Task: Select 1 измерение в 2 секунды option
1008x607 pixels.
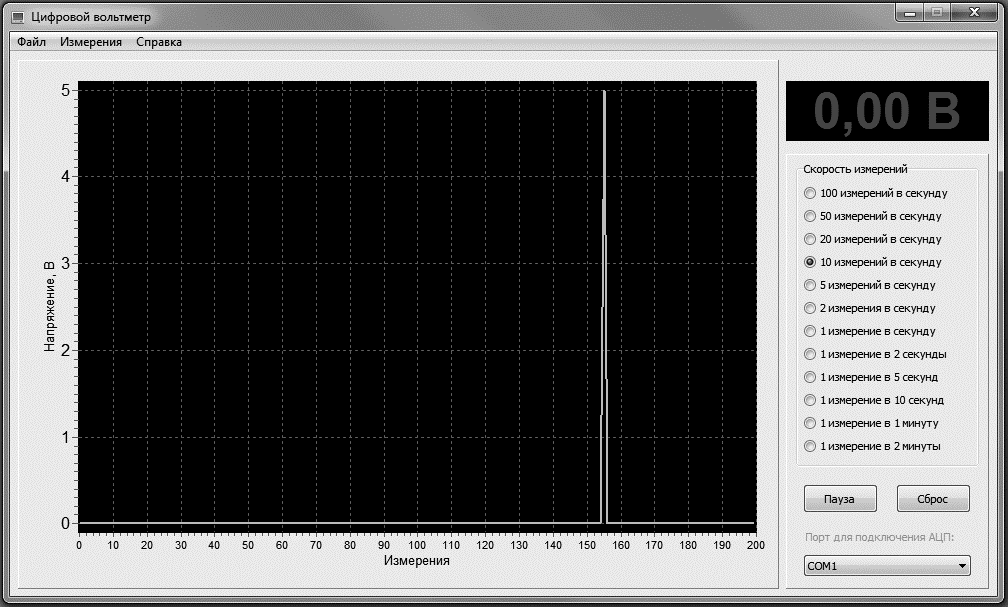Action: coord(875,354)
